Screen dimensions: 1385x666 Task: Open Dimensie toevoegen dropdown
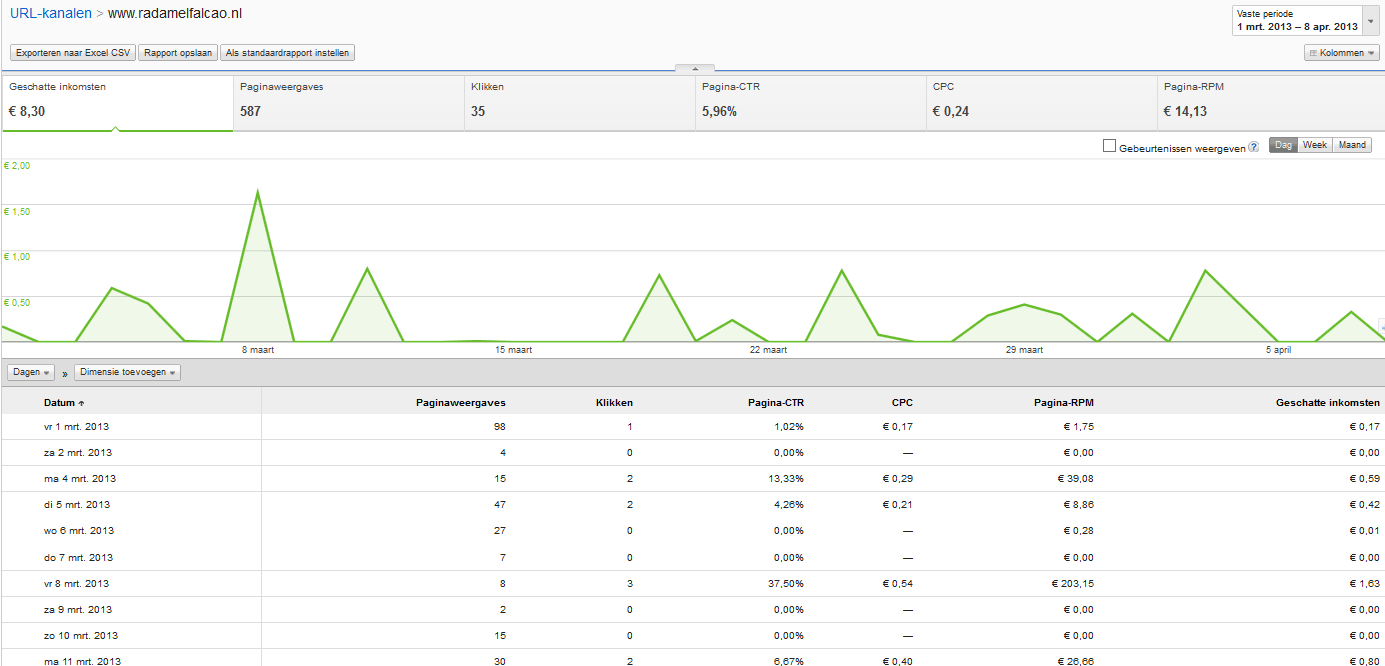128,372
